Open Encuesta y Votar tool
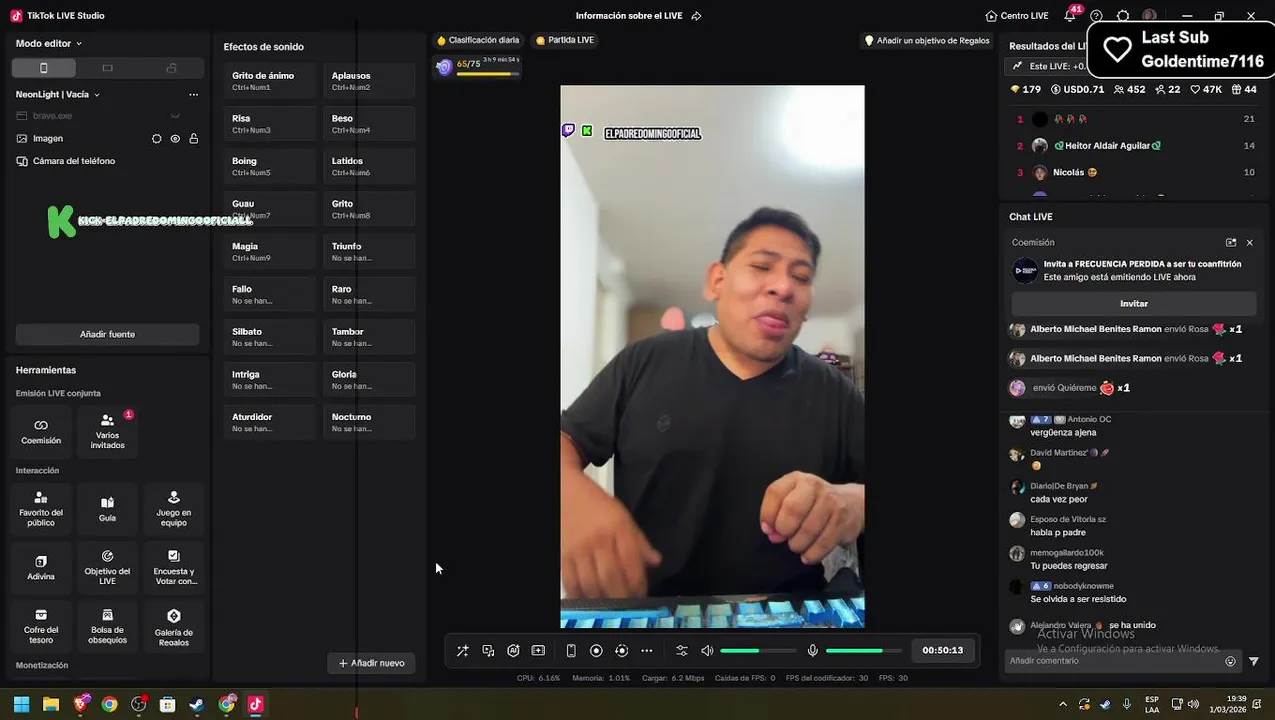The image size is (1275, 720). tap(173, 568)
